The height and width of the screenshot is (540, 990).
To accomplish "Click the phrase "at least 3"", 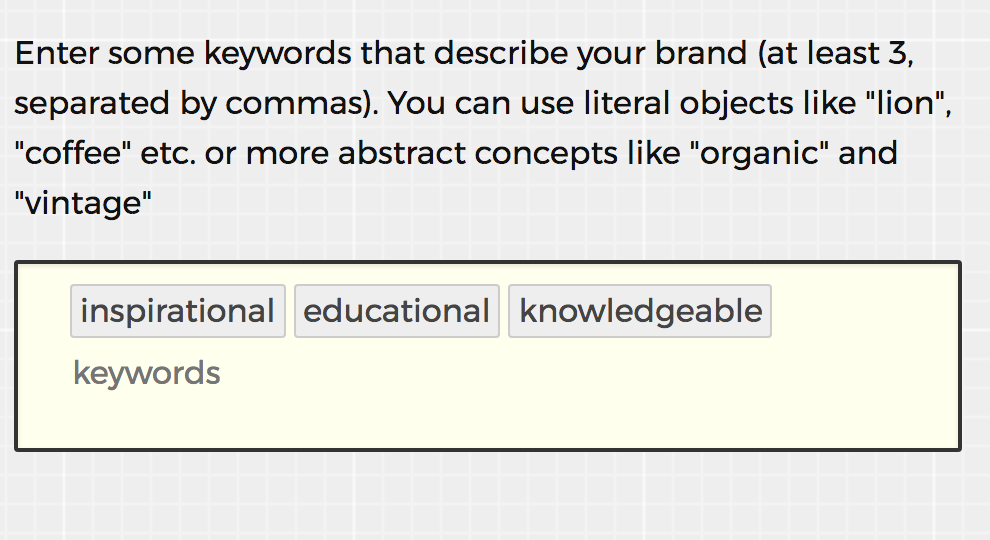I will pyautogui.click(x=838, y=53).
